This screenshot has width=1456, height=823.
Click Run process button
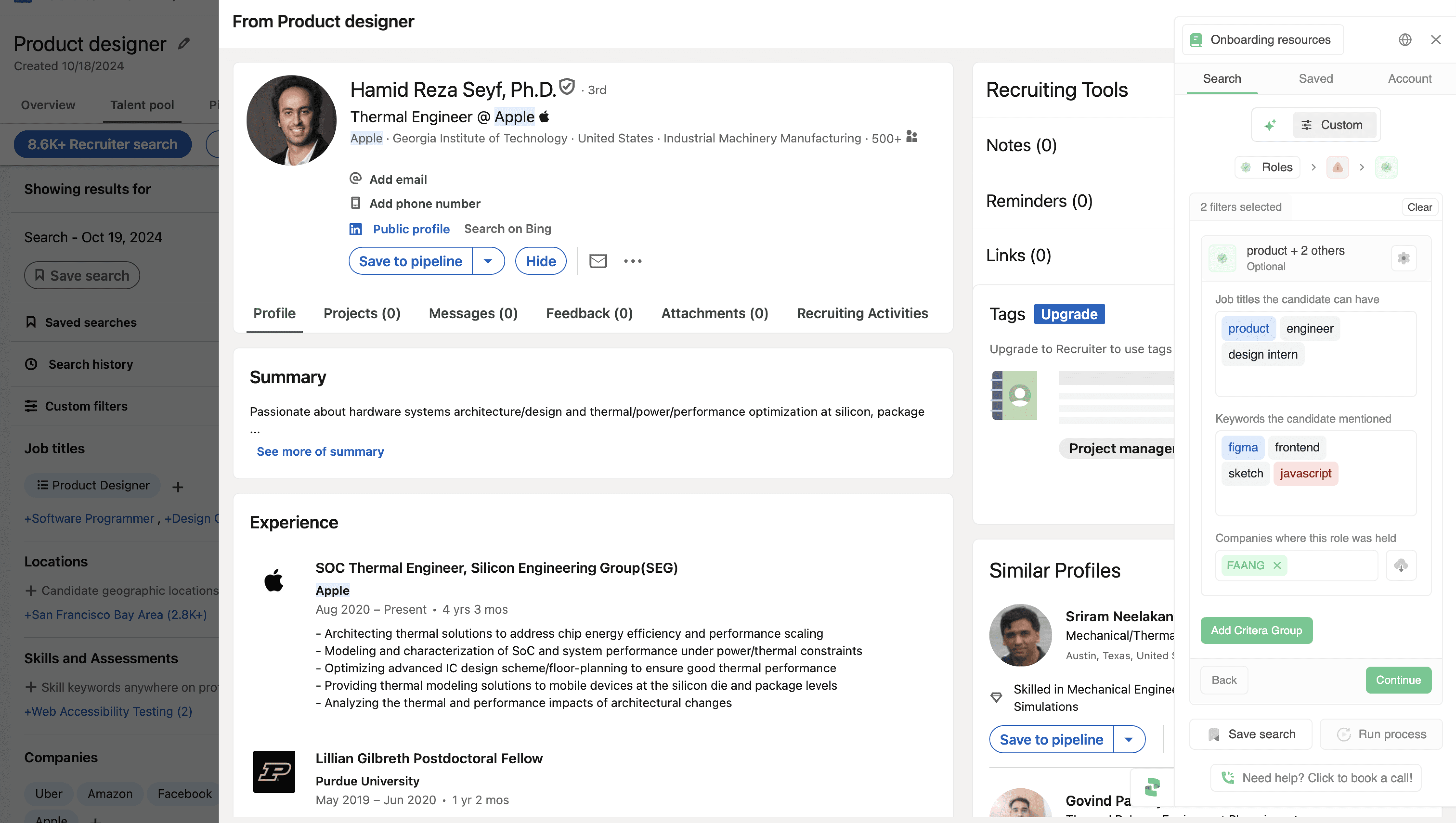(x=1381, y=734)
